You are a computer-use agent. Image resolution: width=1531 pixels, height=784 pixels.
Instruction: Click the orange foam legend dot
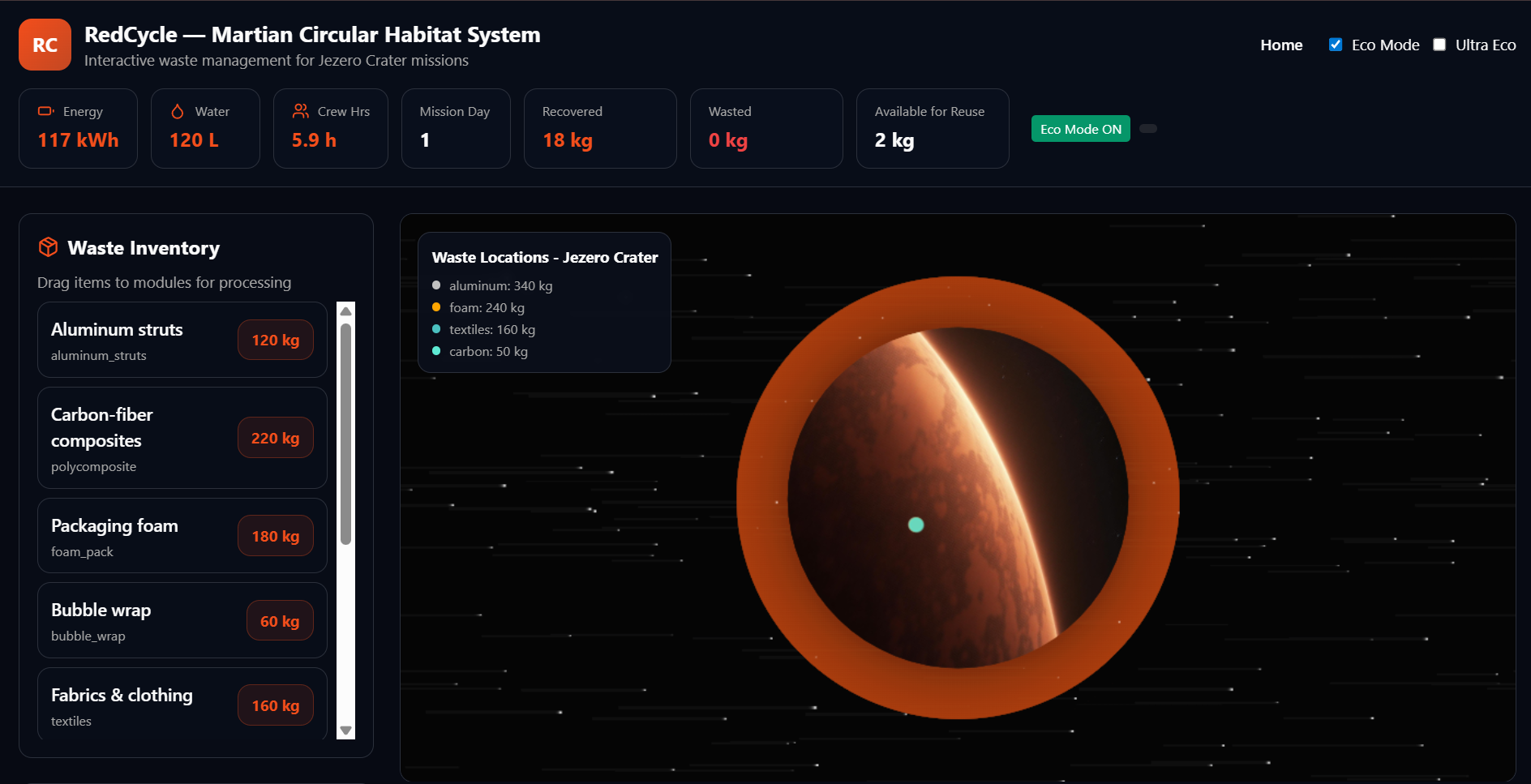coord(436,307)
